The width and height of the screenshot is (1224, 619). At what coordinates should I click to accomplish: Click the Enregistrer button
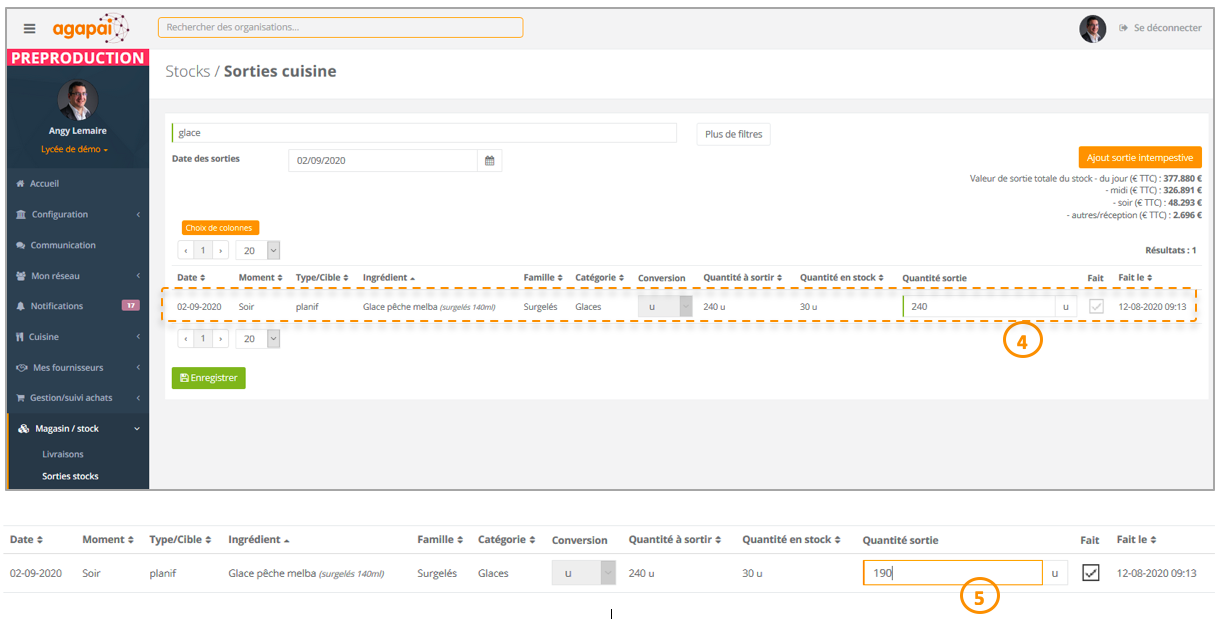coord(208,378)
